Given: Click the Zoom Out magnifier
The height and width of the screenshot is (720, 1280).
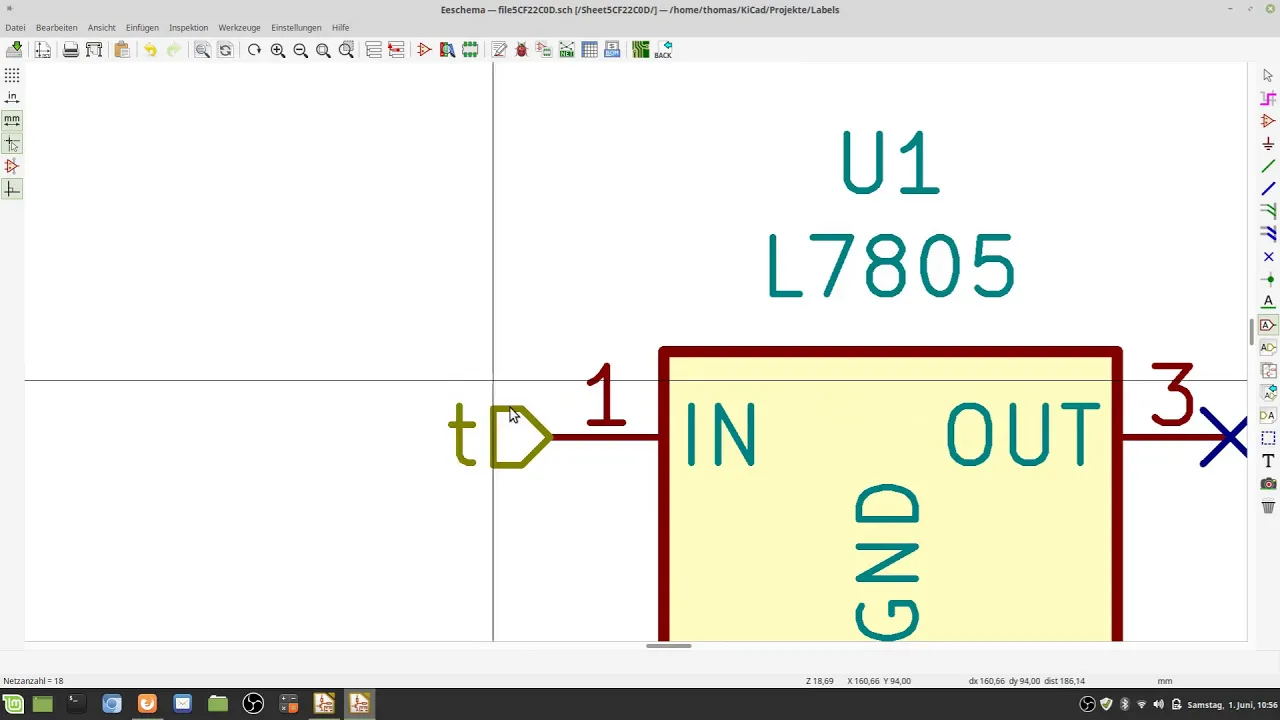Looking at the screenshot, I should click(x=300, y=50).
